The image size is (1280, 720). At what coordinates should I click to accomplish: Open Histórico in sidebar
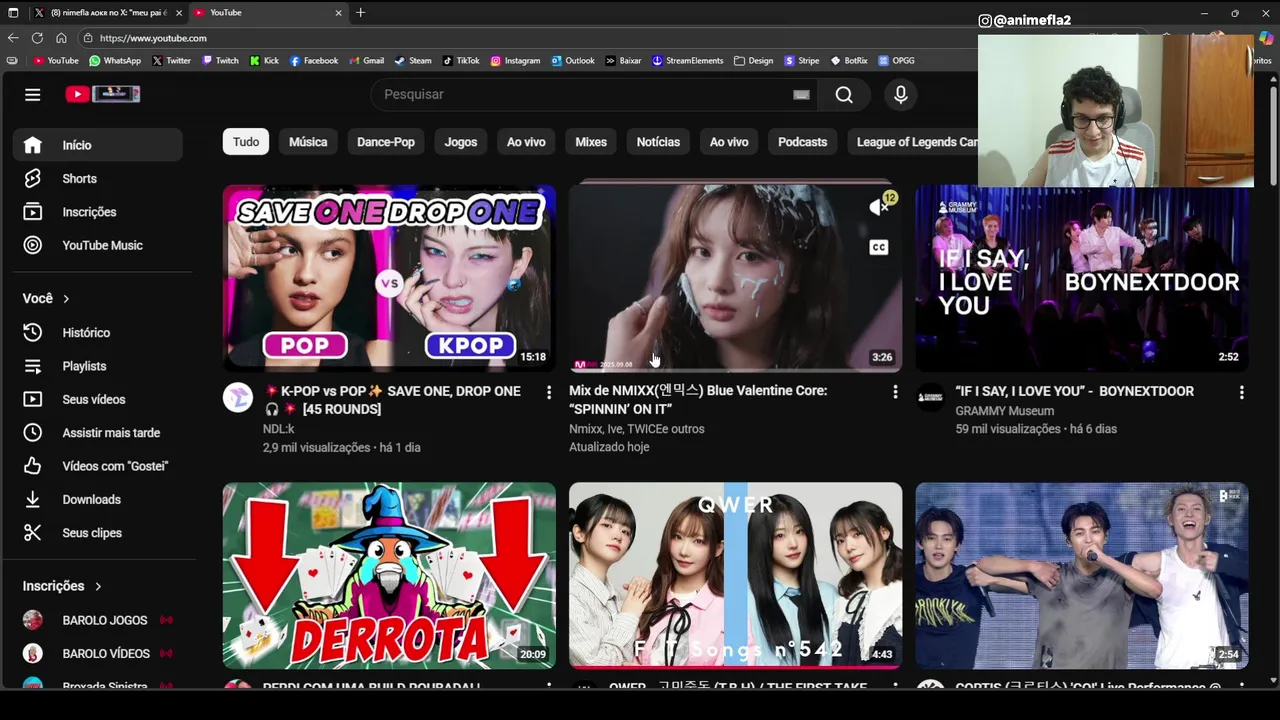(x=98, y=332)
